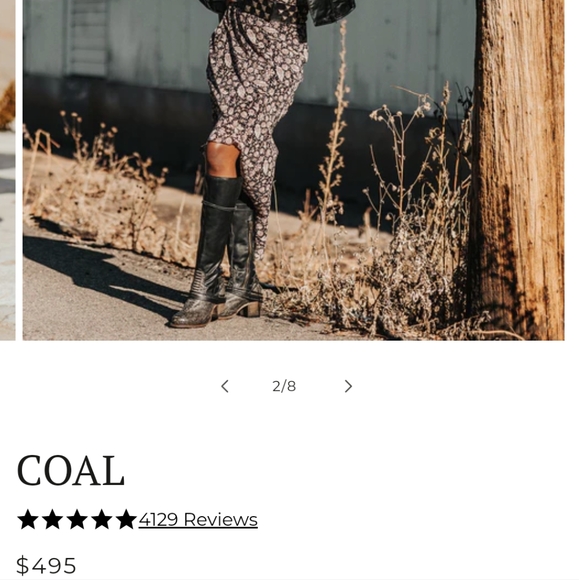Click the $495 price text
The width and height of the screenshot is (579, 580).
point(46,565)
